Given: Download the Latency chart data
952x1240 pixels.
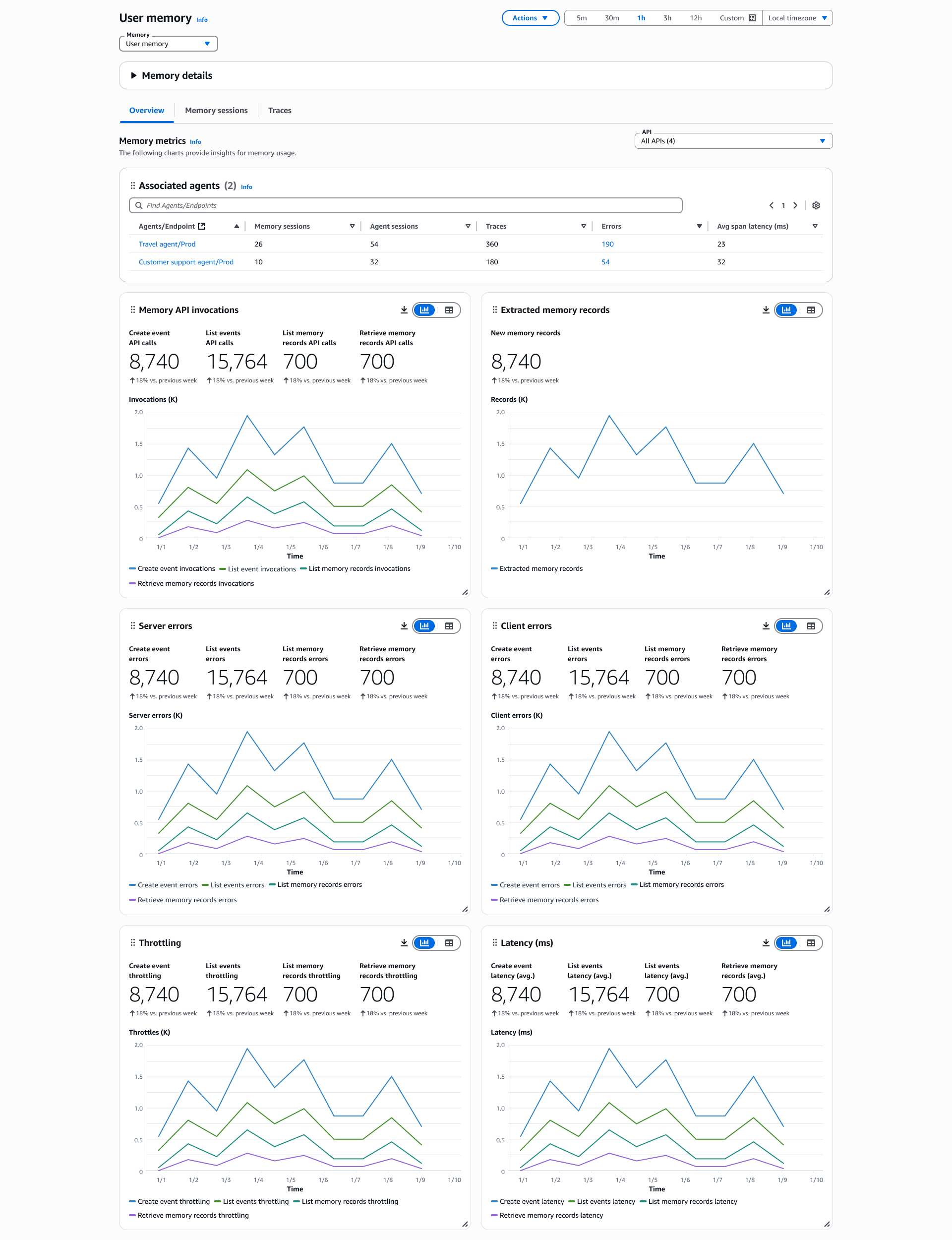Looking at the screenshot, I should [766, 942].
